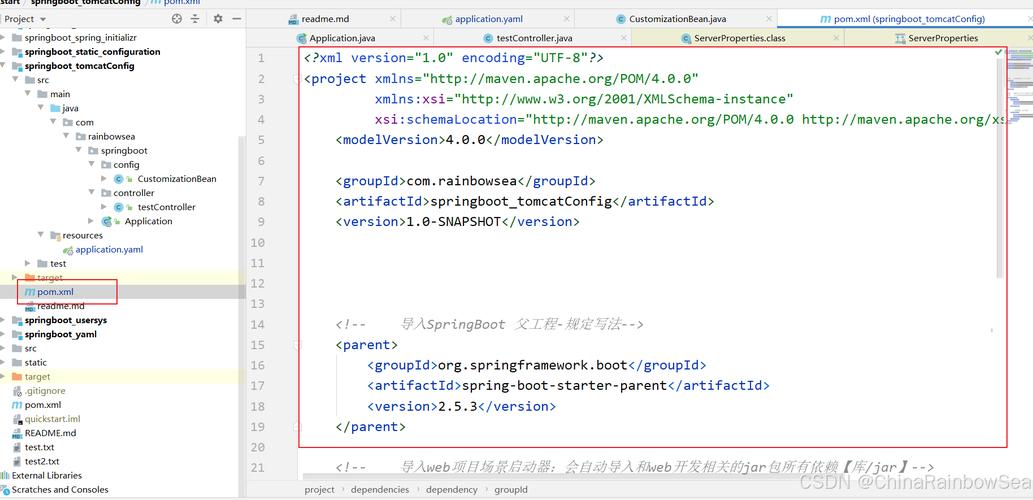
Task: Open application.yaml in the resources folder
Action: (109, 250)
